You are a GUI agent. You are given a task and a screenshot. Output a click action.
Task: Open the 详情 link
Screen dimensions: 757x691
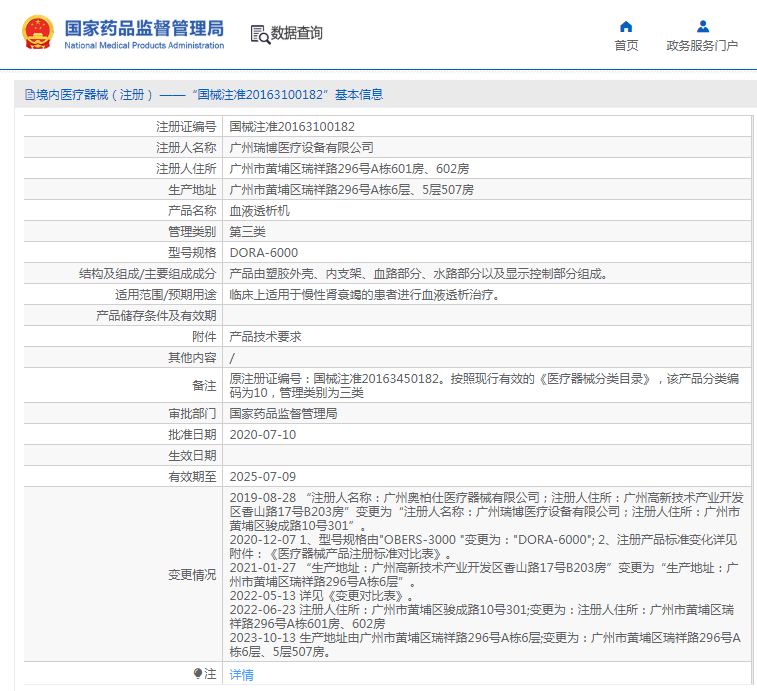tap(241, 675)
